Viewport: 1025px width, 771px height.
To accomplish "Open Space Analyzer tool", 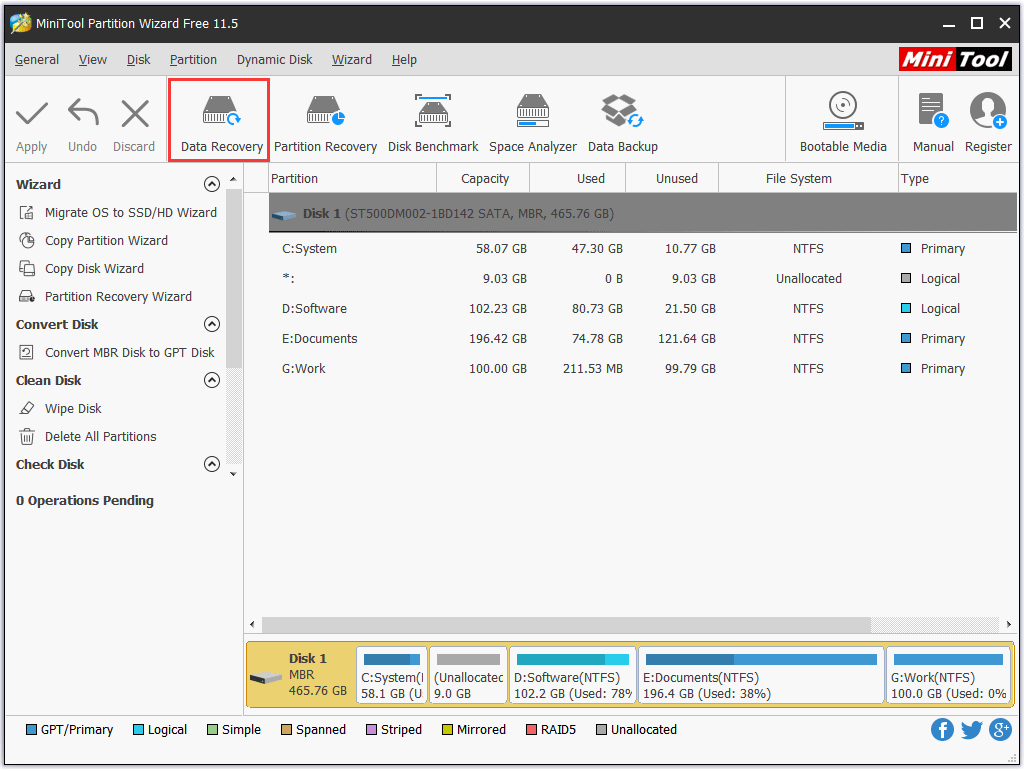I will [533, 123].
